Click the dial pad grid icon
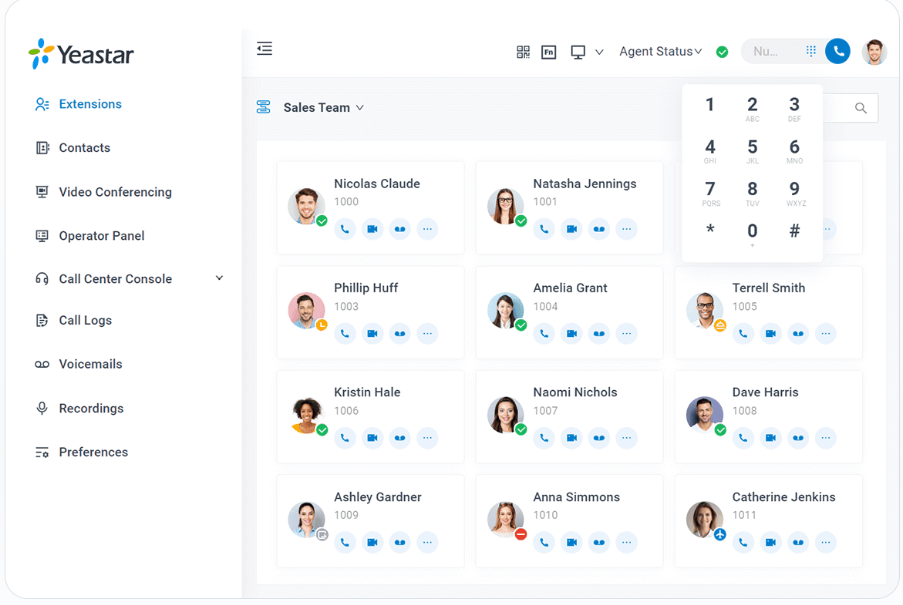Viewport: 903px width, 605px height. 811,51
